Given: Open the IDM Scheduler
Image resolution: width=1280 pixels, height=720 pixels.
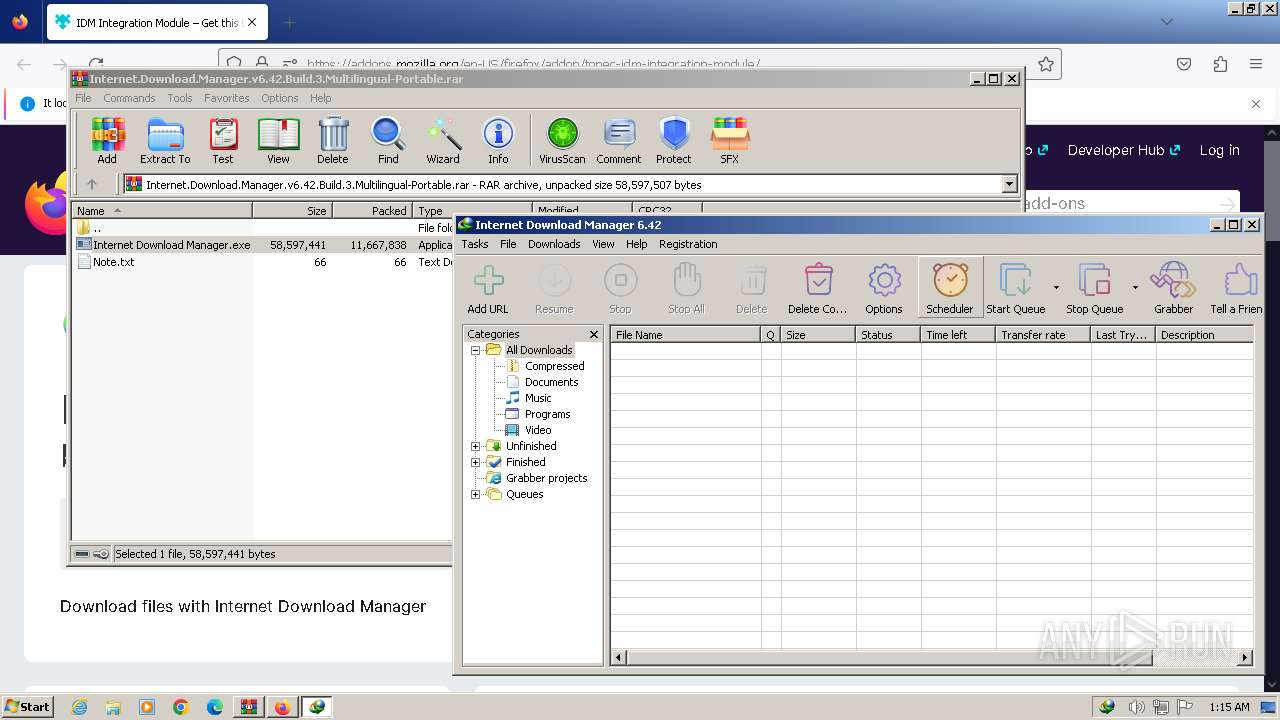Looking at the screenshot, I should click(950, 289).
